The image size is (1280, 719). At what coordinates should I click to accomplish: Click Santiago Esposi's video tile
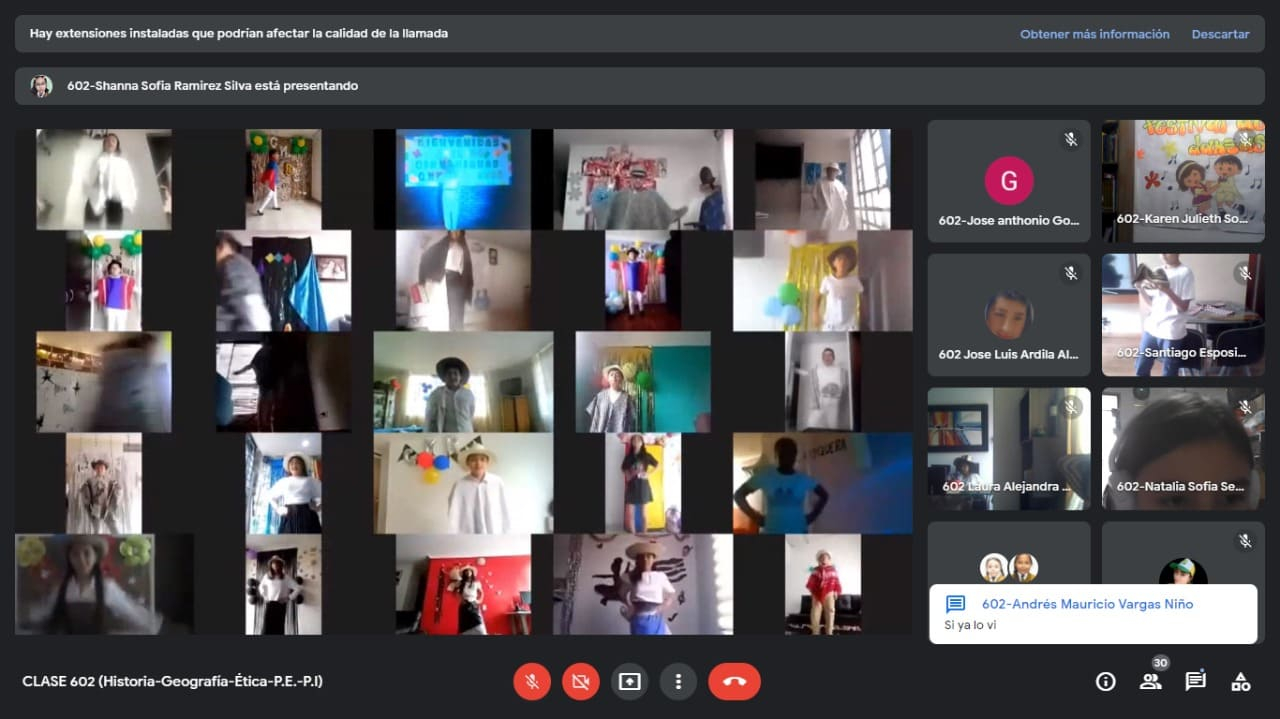click(x=1182, y=315)
